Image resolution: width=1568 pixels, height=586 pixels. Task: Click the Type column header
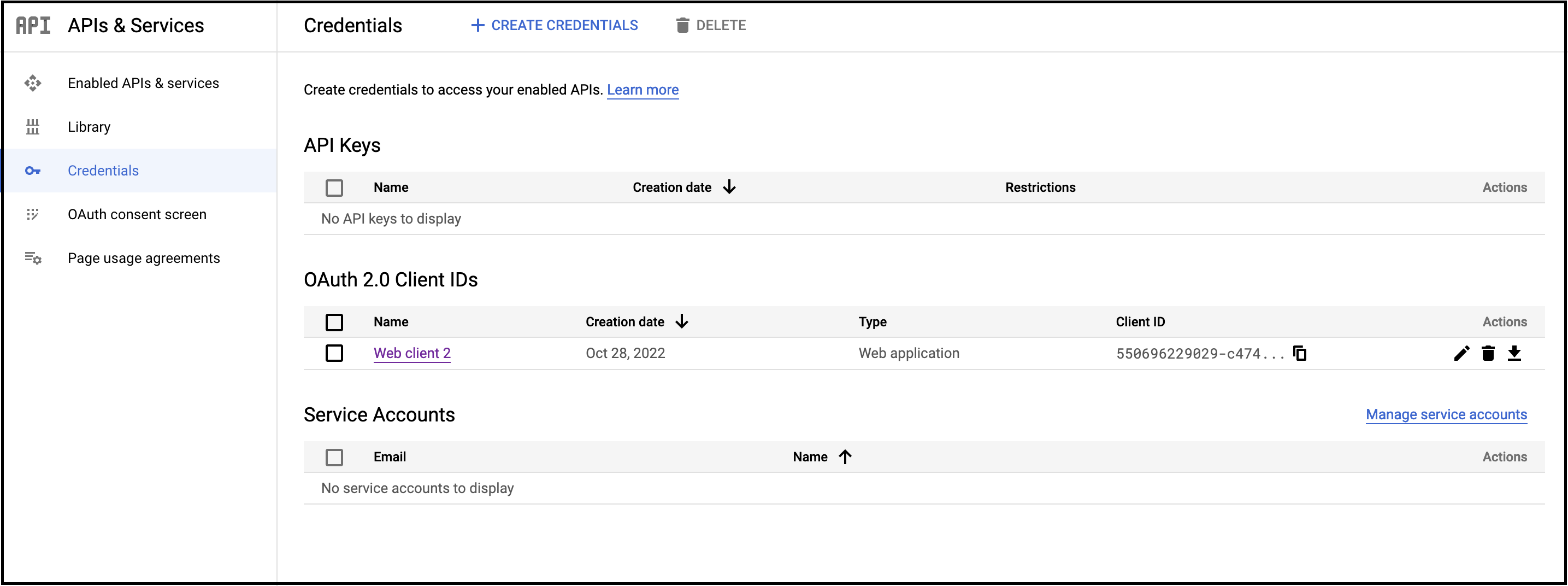pyautogui.click(x=873, y=321)
